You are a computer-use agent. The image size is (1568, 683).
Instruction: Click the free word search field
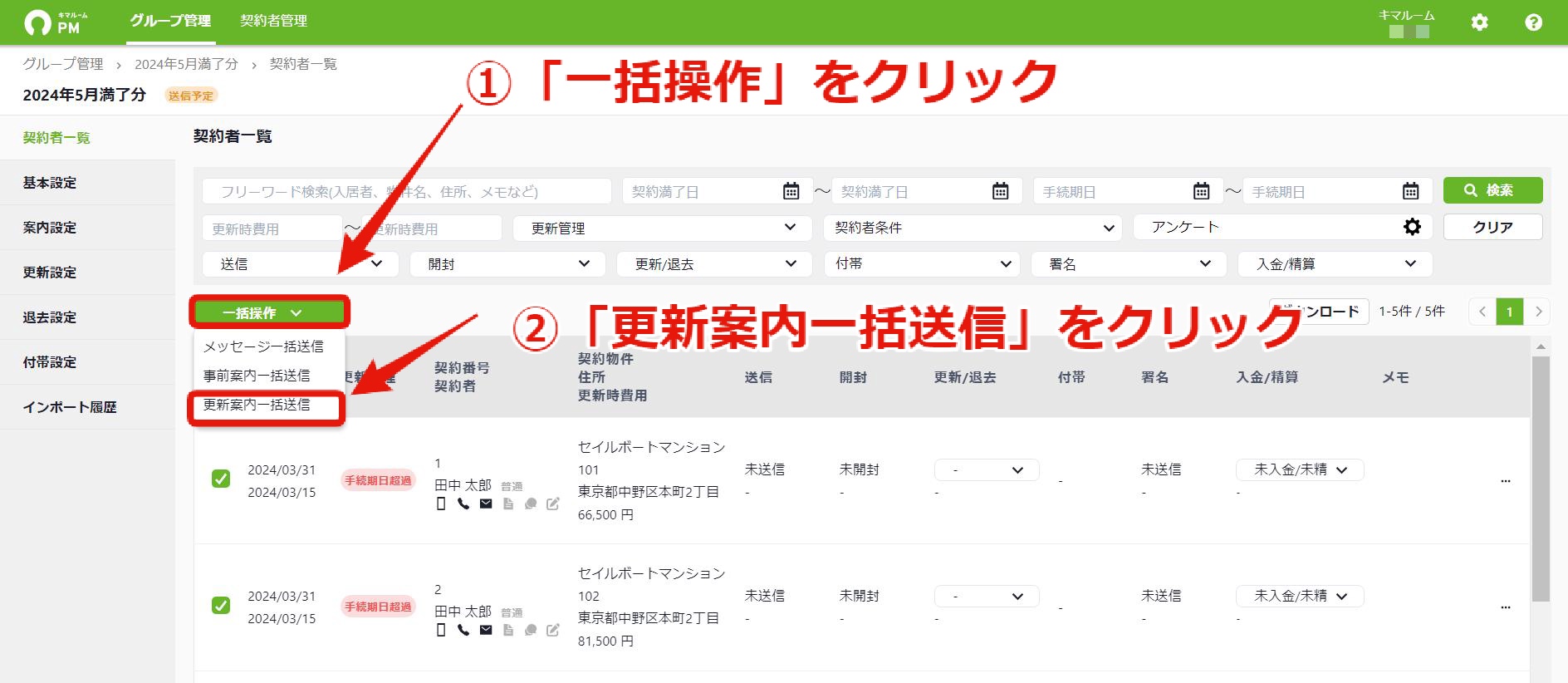pos(407,191)
